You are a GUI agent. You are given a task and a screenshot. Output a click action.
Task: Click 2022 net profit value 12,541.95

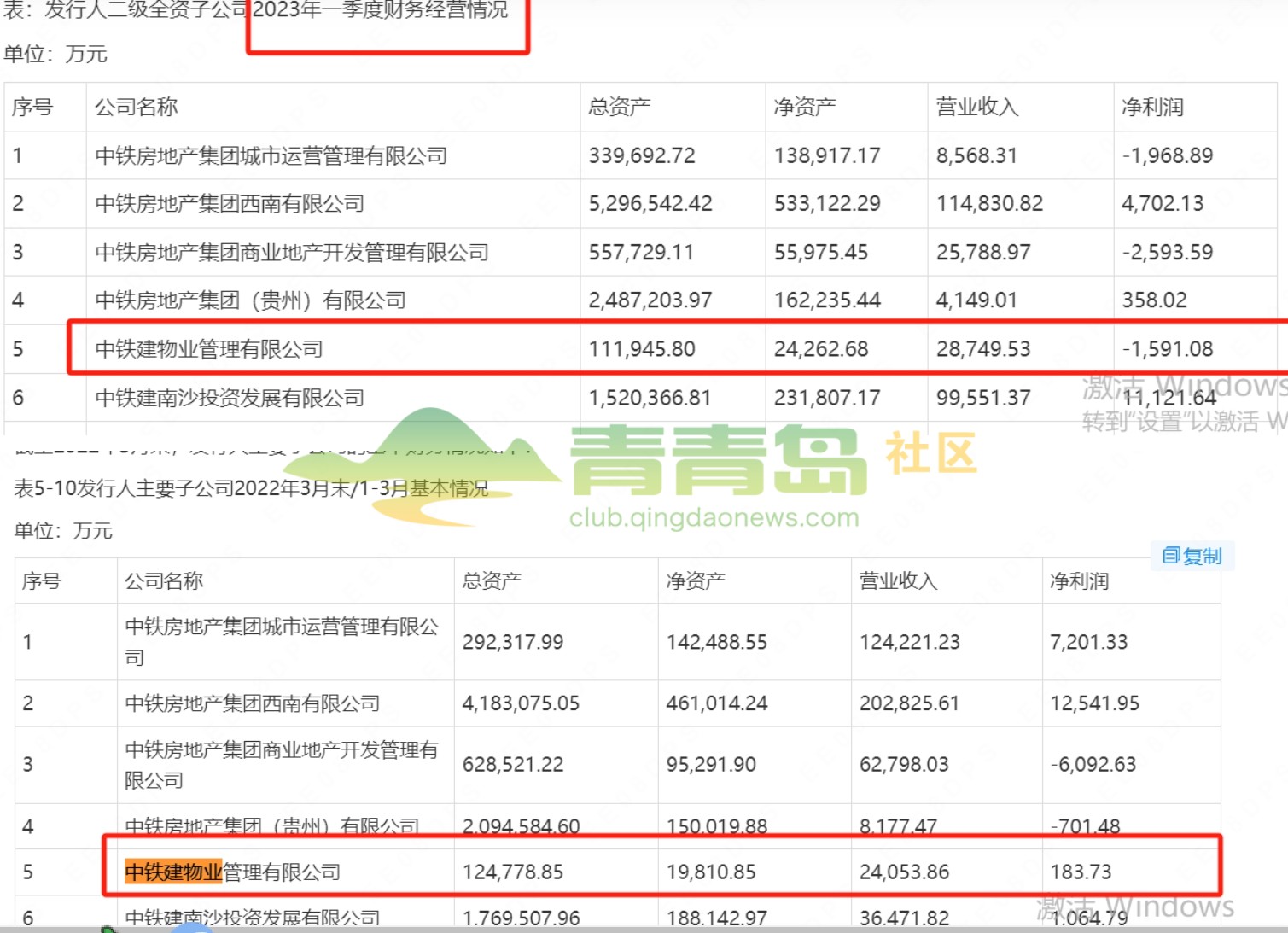click(1095, 703)
